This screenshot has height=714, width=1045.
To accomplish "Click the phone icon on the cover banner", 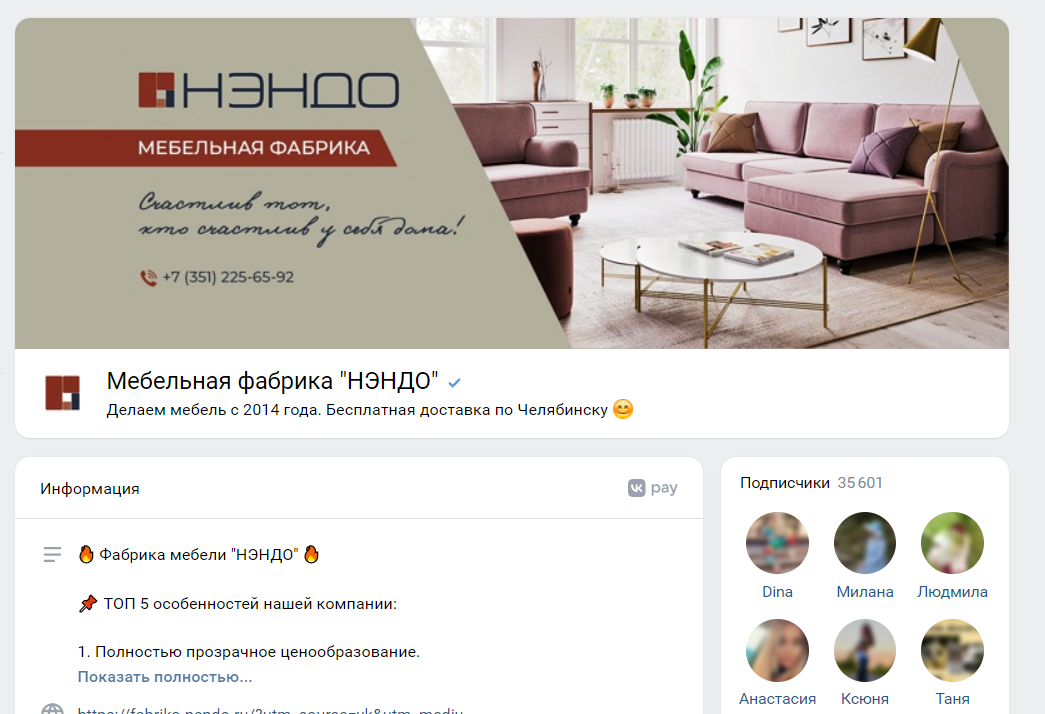I will click(x=148, y=277).
